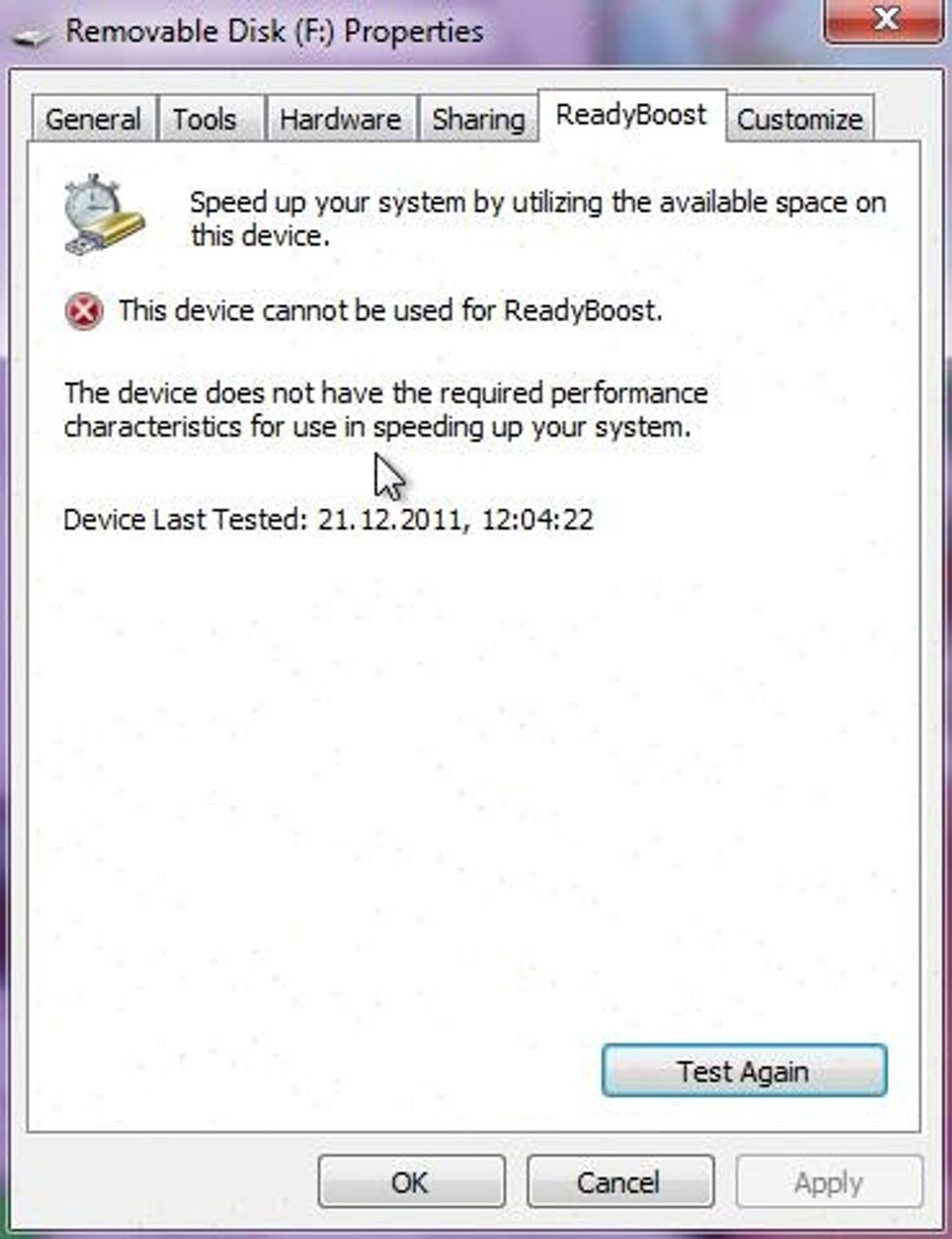This screenshot has width=952, height=1239.
Task: Switch to the General tab
Action: [93, 120]
